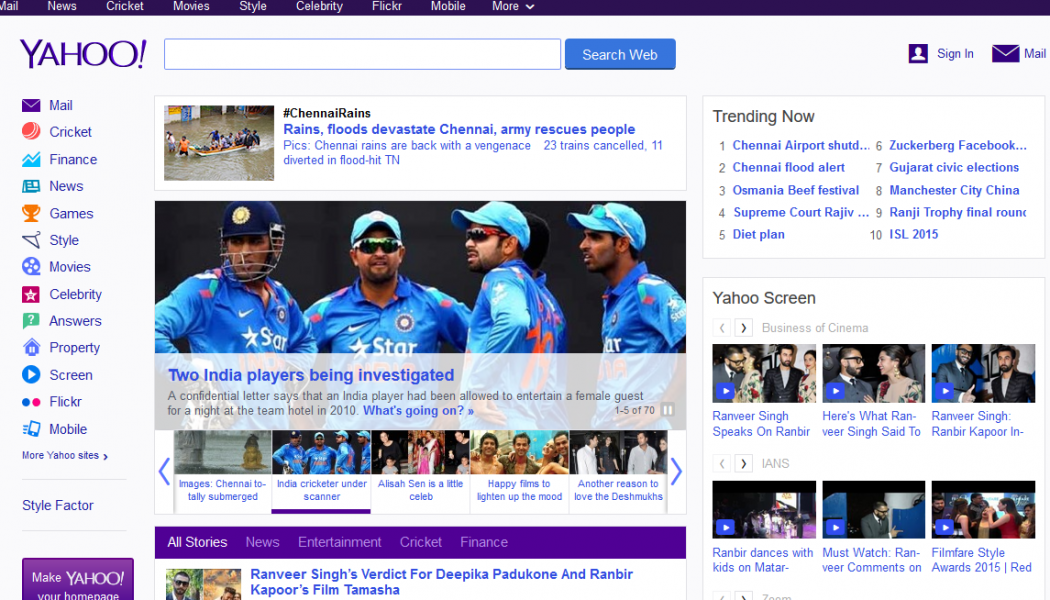Open the Chennai flood alert trending link
The height and width of the screenshot is (600, 1050).
(x=788, y=168)
